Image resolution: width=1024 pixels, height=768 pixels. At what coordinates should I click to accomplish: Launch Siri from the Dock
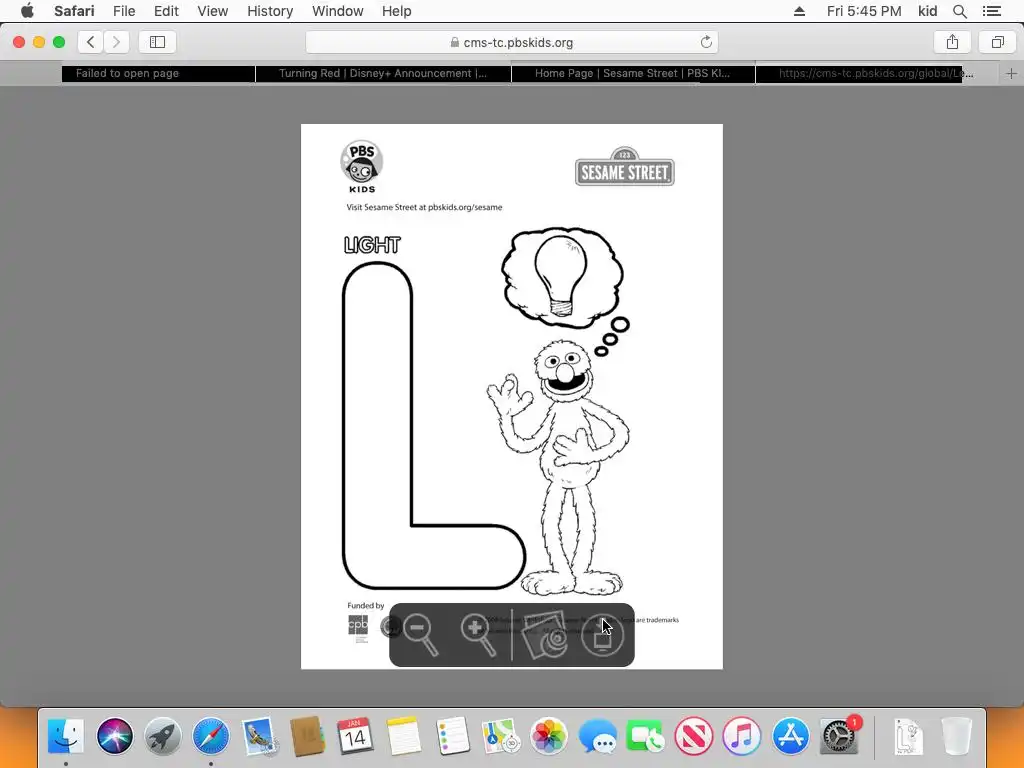(x=114, y=736)
